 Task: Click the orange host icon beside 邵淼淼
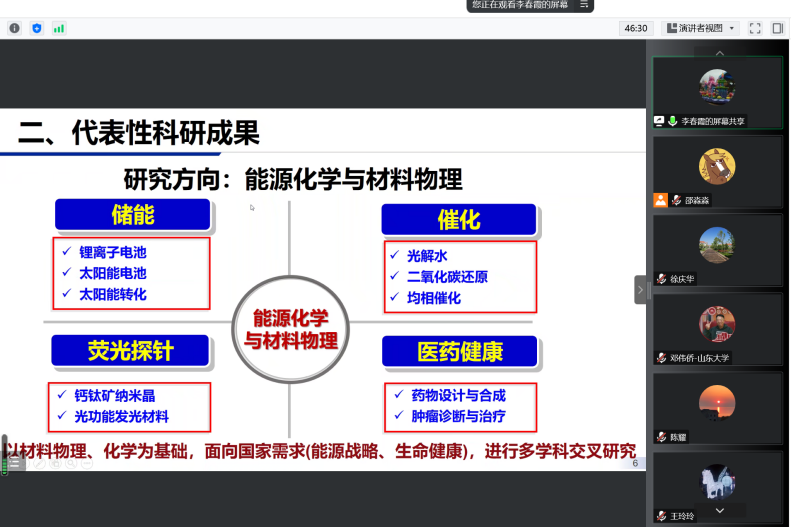(660, 200)
